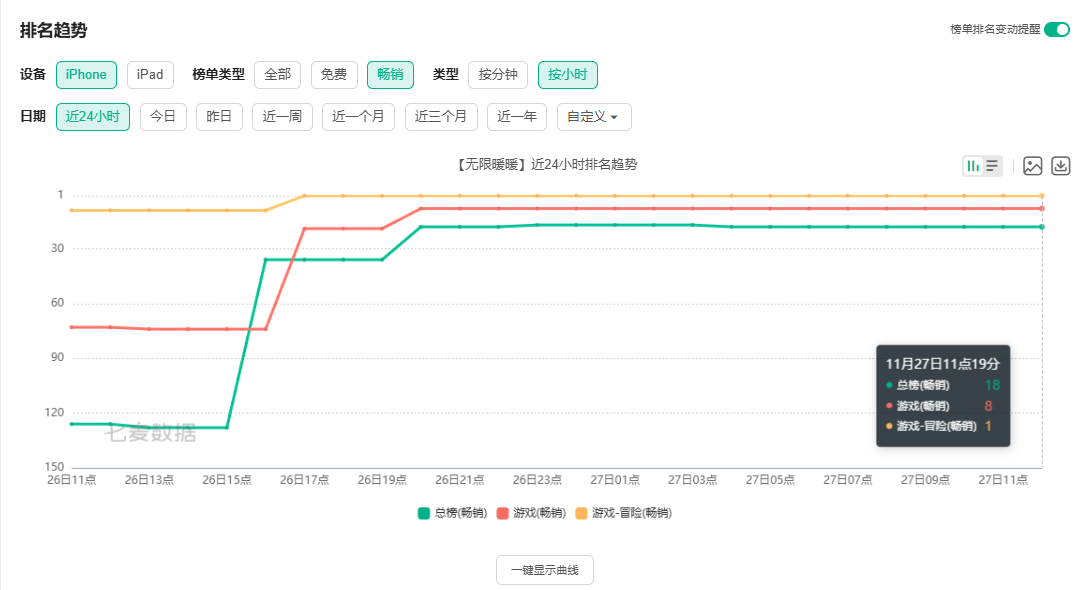Choose the 近一年 date range
Image resolution: width=1080 pixels, height=590 pixels.
pyautogui.click(x=517, y=116)
